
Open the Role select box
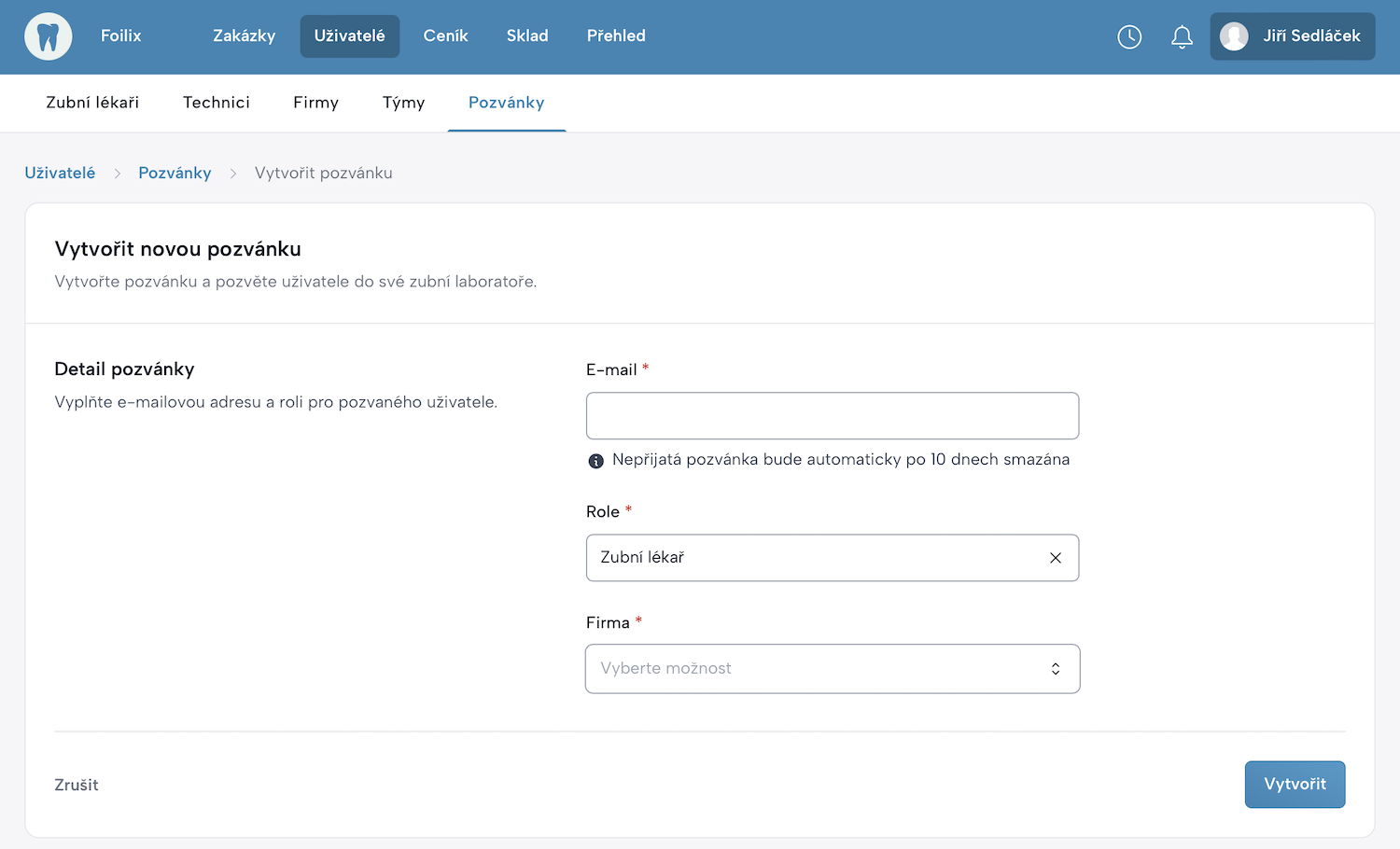pos(812,558)
